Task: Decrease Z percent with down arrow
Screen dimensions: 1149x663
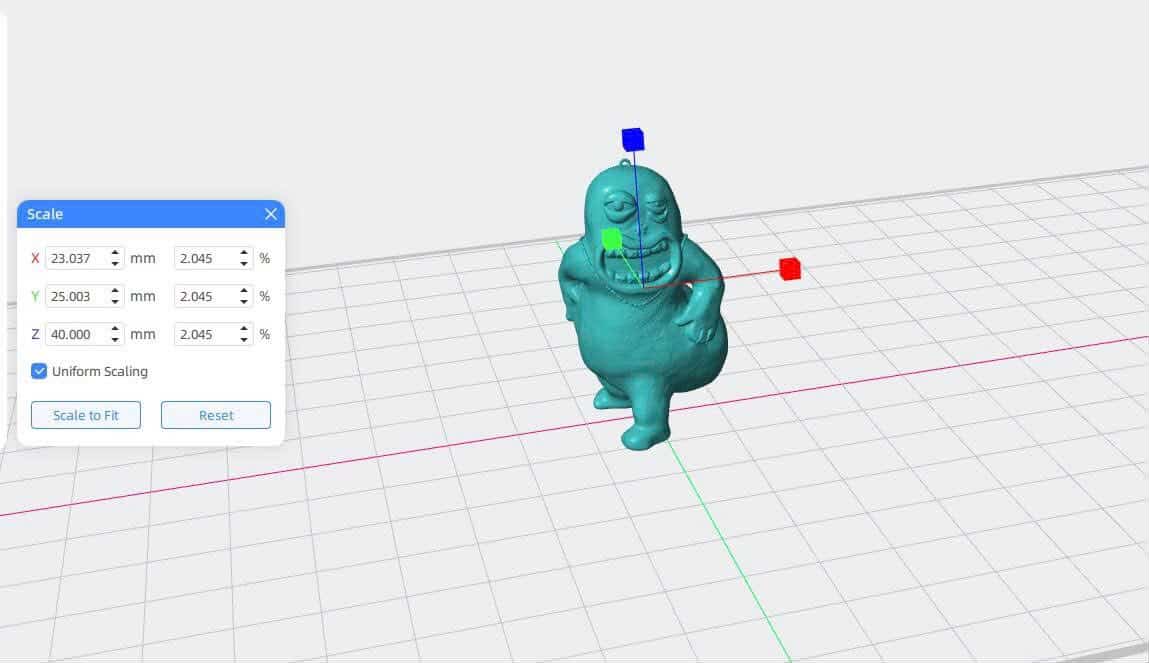Action: tap(244, 339)
